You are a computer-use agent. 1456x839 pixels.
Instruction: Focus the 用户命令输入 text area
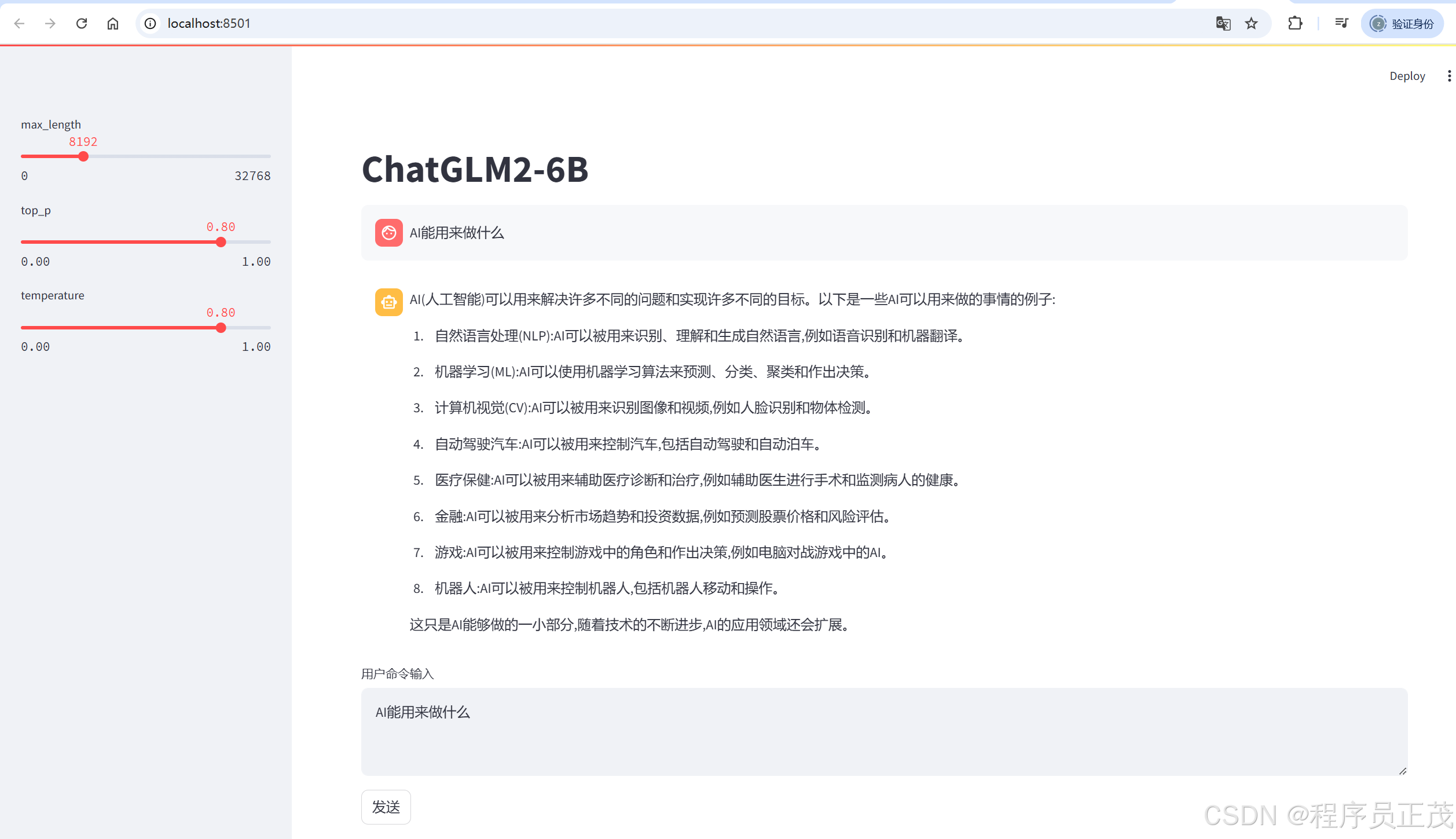click(884, 732)
